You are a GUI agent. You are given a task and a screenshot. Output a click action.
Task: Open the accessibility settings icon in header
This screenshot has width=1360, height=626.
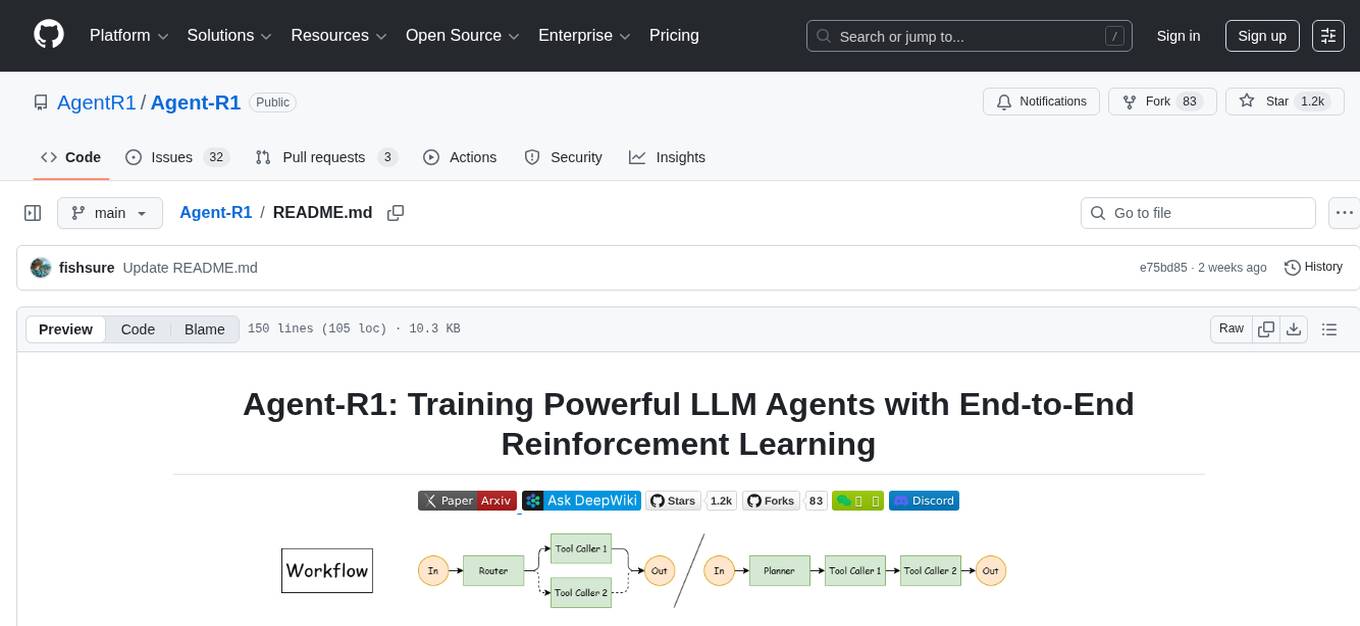[x=1328, y=36]
